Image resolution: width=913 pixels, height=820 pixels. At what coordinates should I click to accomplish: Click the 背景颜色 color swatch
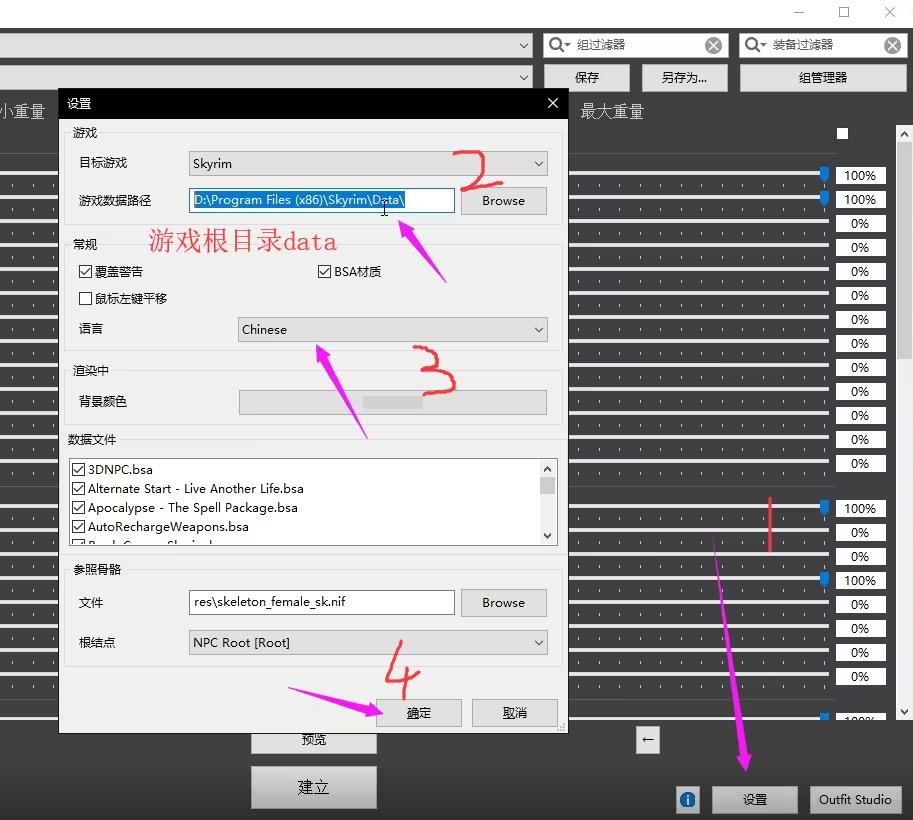[x=392, y=402]
